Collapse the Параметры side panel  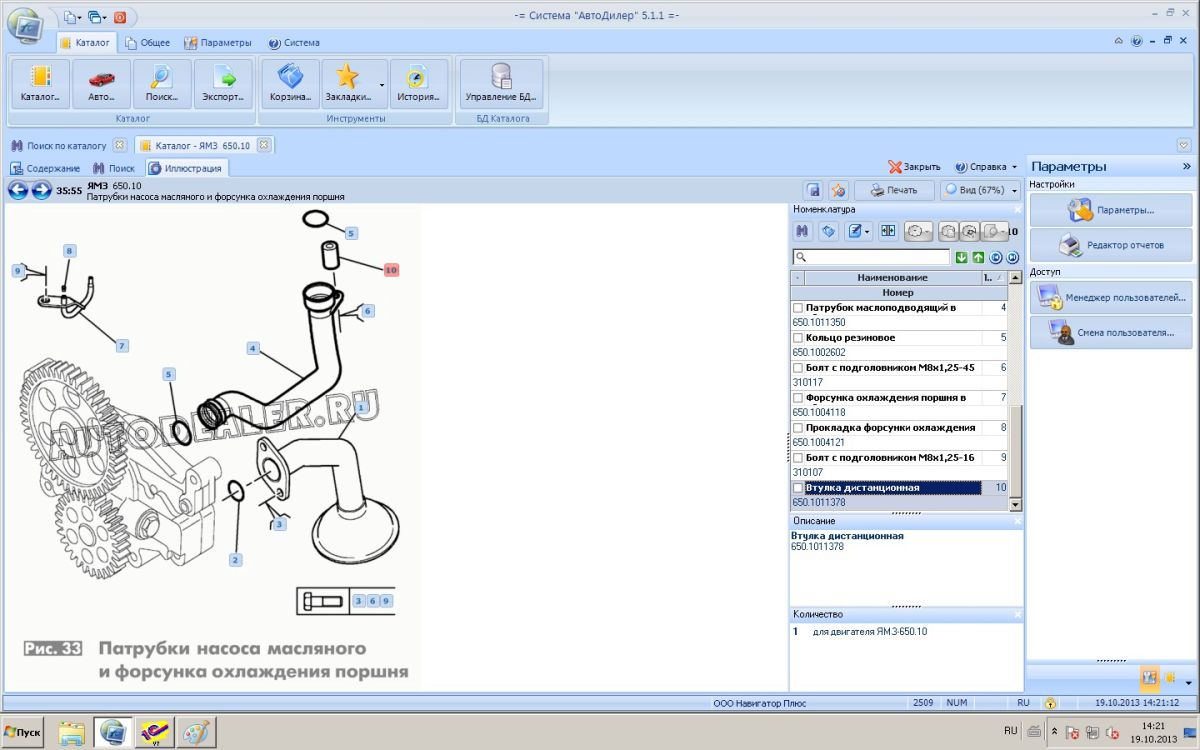(1186, 166)
